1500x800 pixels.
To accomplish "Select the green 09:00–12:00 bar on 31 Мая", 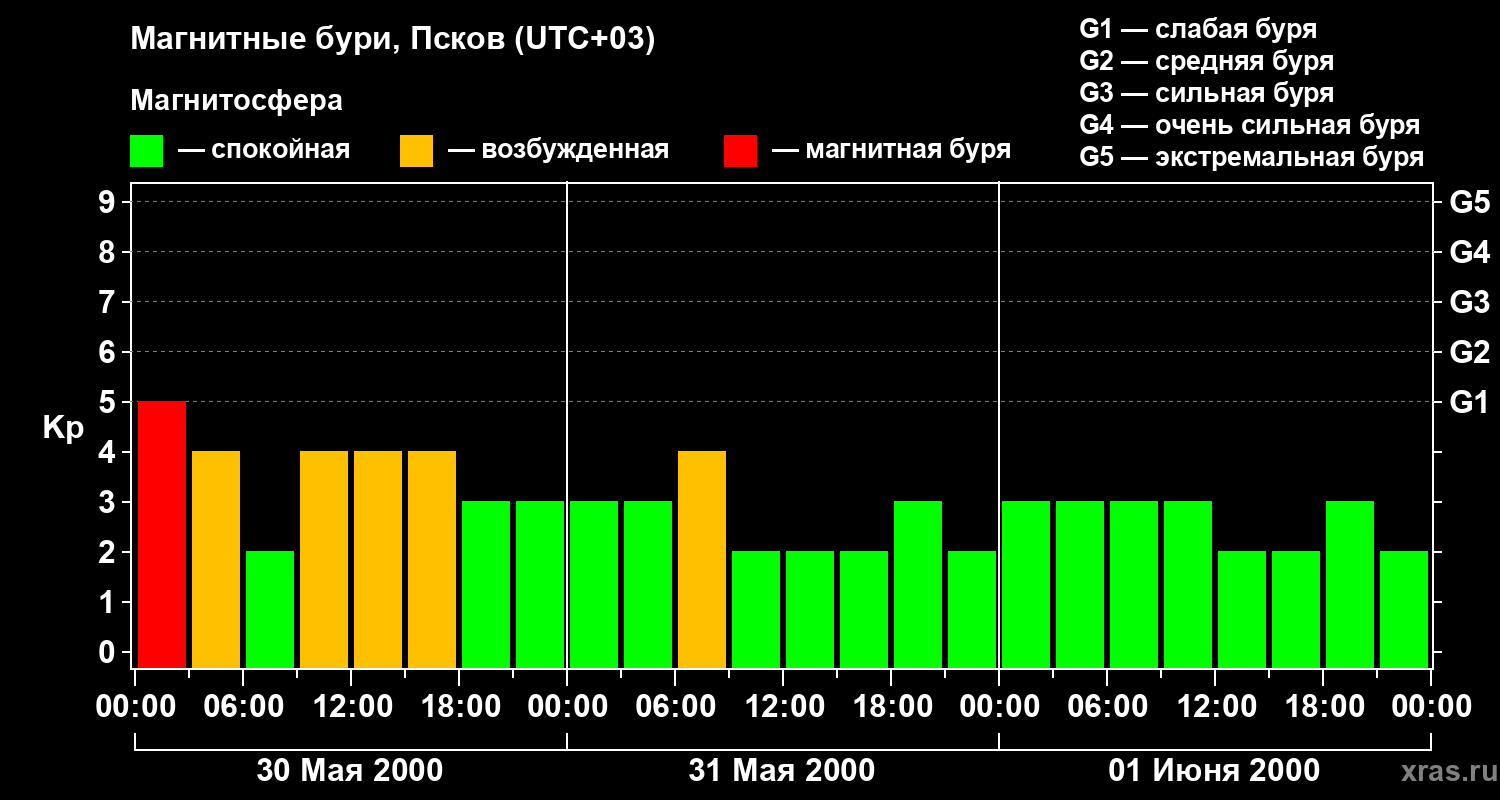I will pos(756,609).
